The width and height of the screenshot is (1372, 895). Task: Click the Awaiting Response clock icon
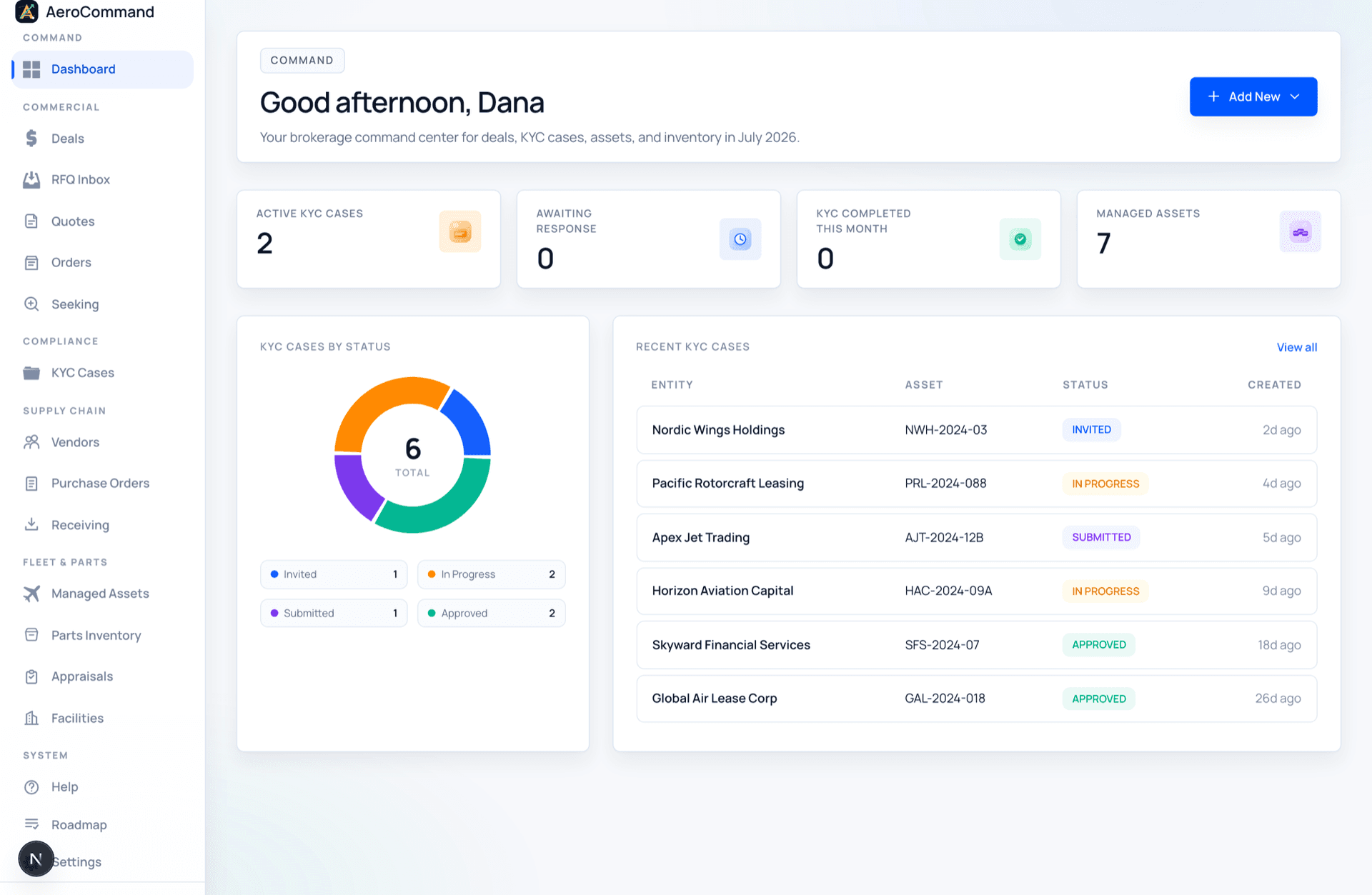tap(740, 239)
